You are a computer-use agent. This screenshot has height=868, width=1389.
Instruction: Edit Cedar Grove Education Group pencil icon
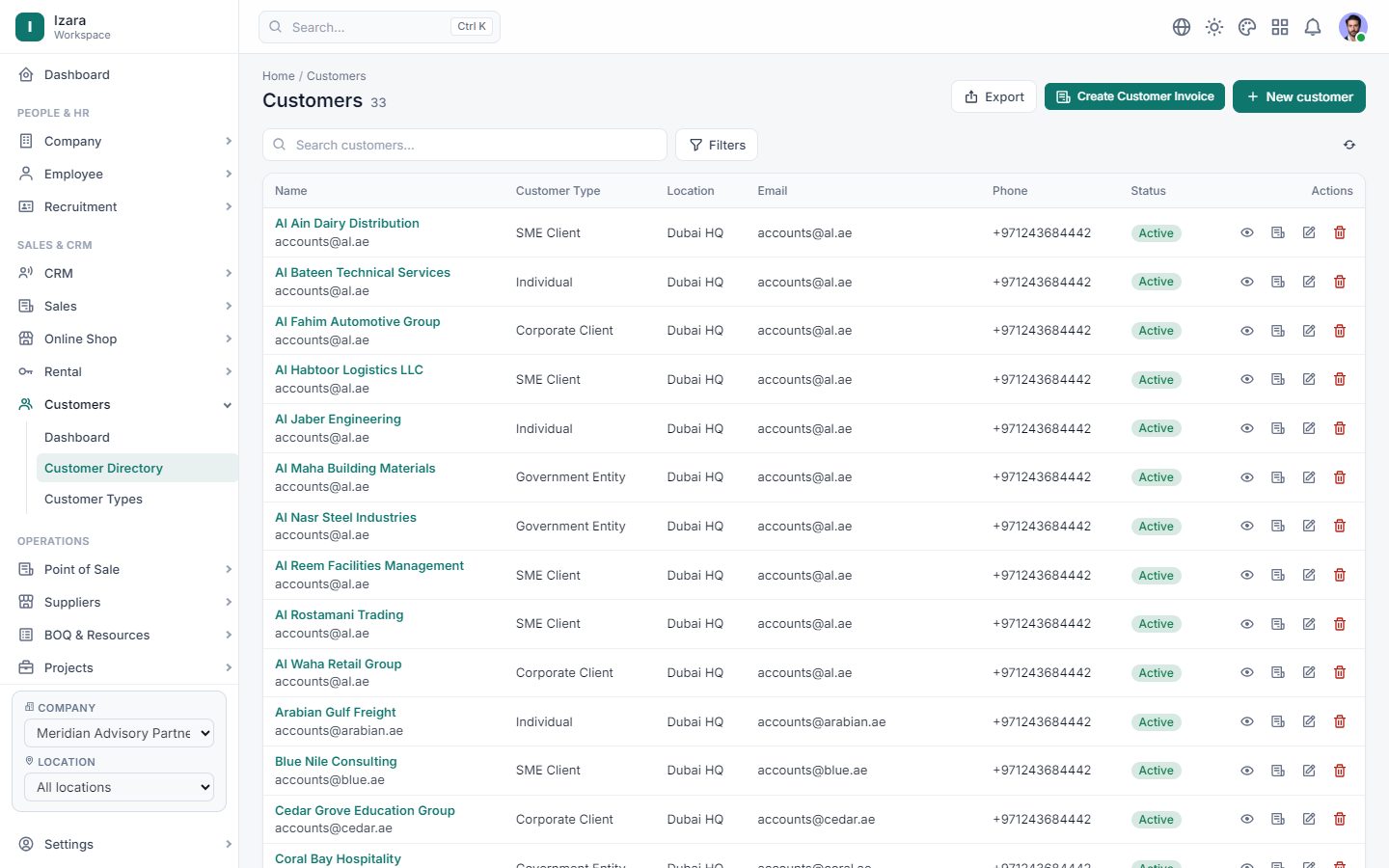click(1309, 819)
